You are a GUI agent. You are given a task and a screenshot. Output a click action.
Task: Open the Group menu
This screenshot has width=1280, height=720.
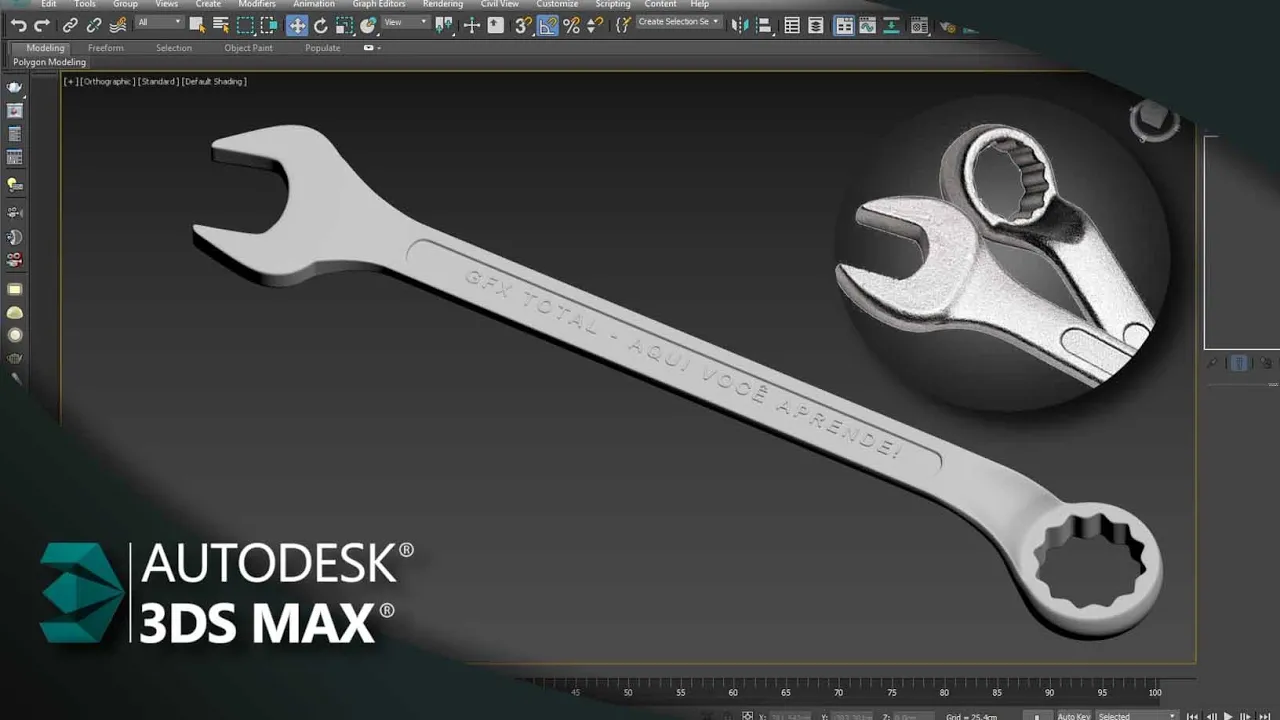(125, 4)
